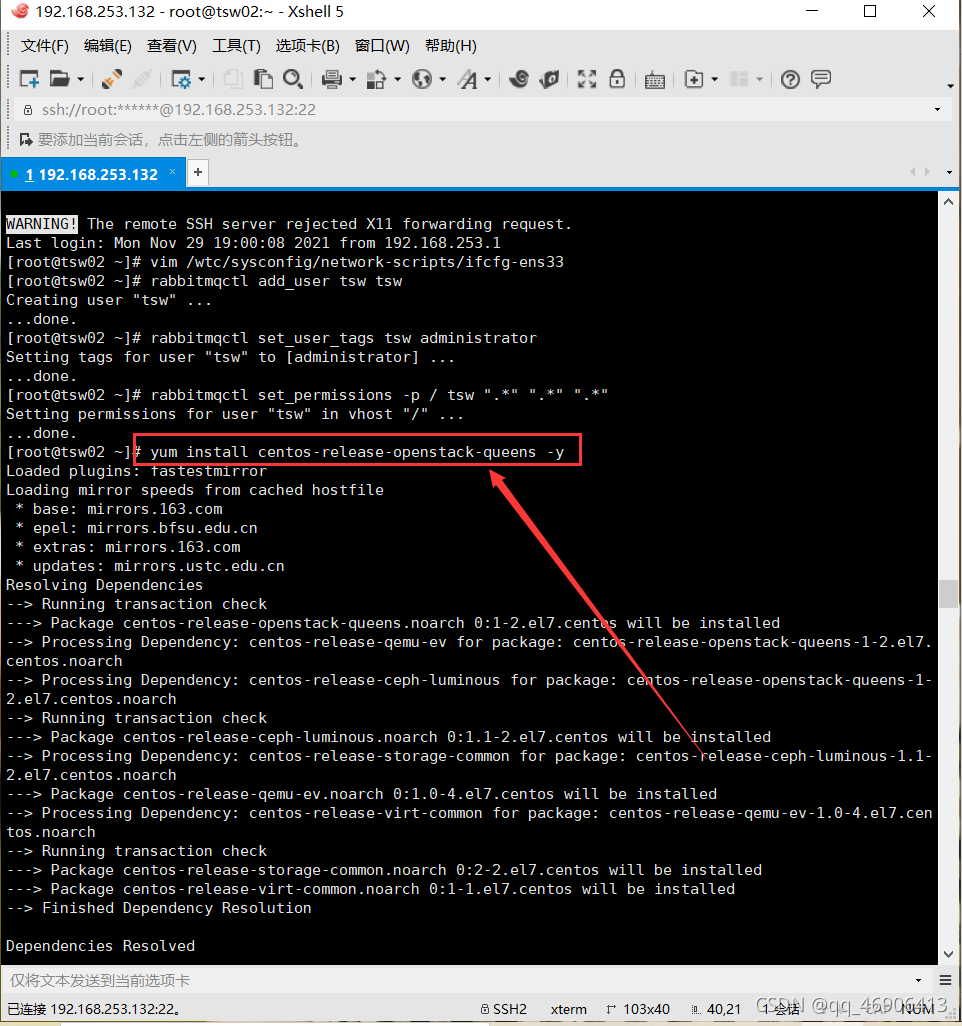Image resolution: width=962 pixels, height=1026 pixels.
Task: Expand address bar history dropdown
Action: click(938, 109)
